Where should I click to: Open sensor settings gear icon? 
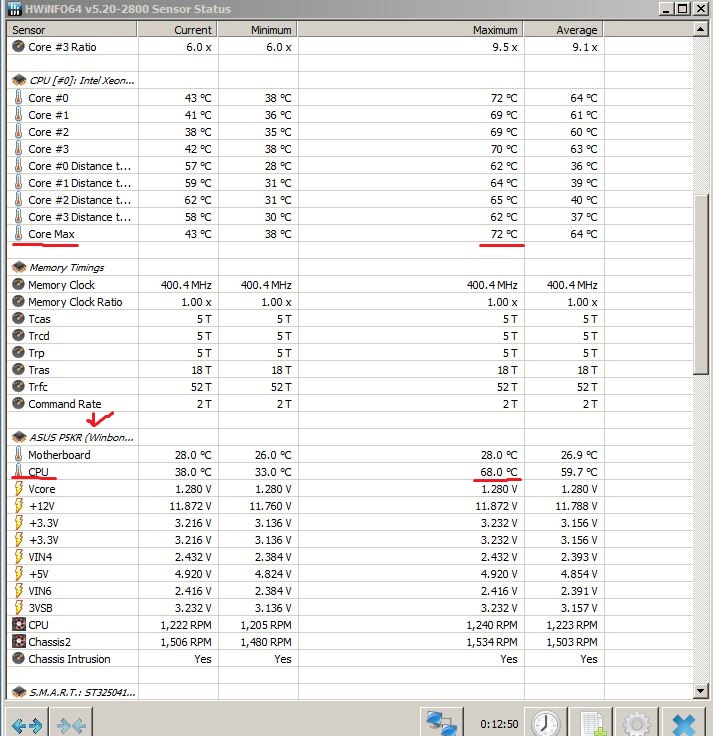(636, 723)
